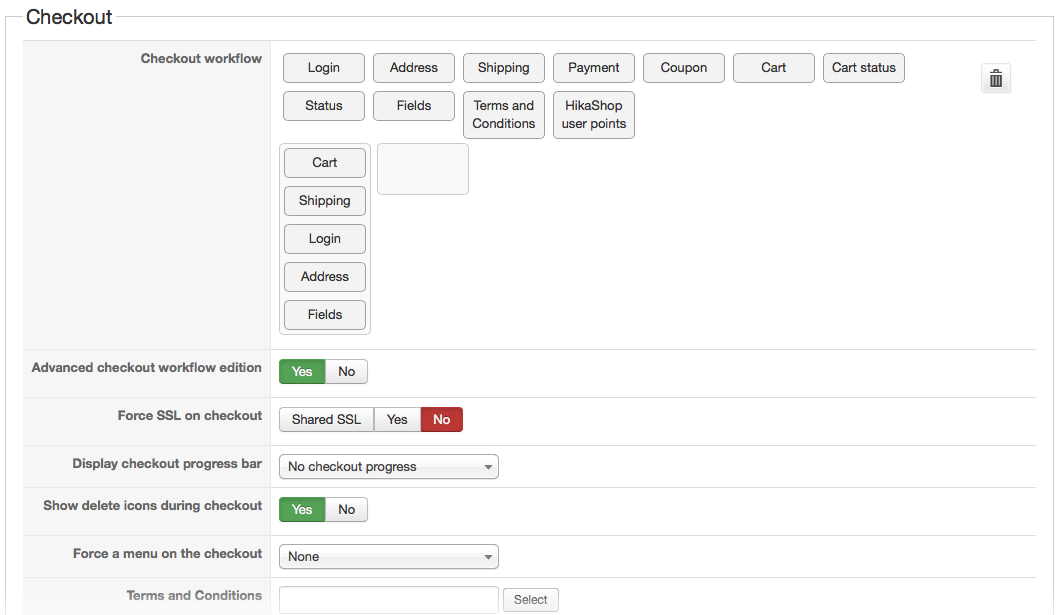Expand the Force a menu dropdown
The image size is (1062, 615).
tap(388, 557)
